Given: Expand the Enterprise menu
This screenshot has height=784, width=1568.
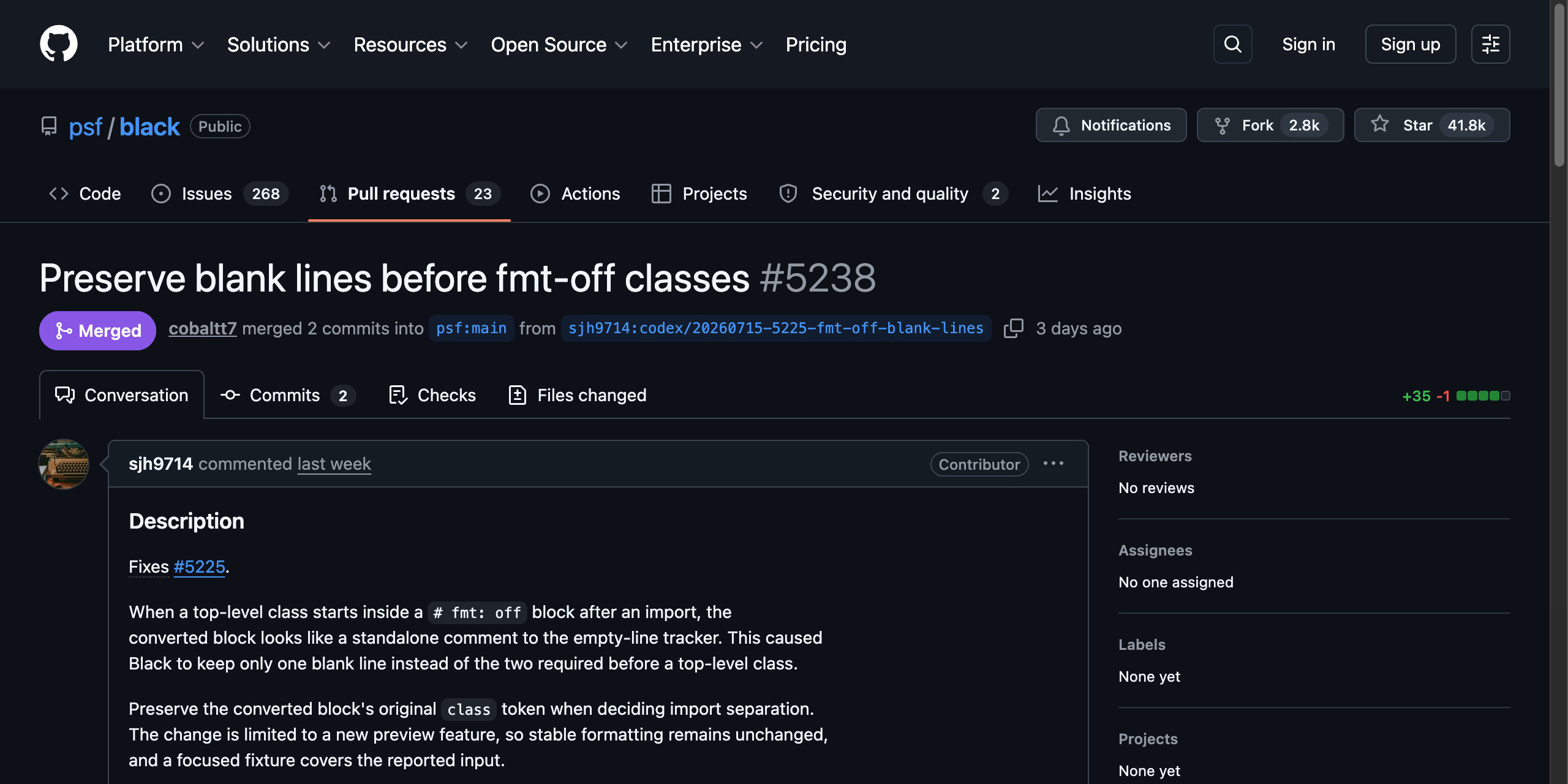Looking at the screenshot, I should tap(707, 45).
